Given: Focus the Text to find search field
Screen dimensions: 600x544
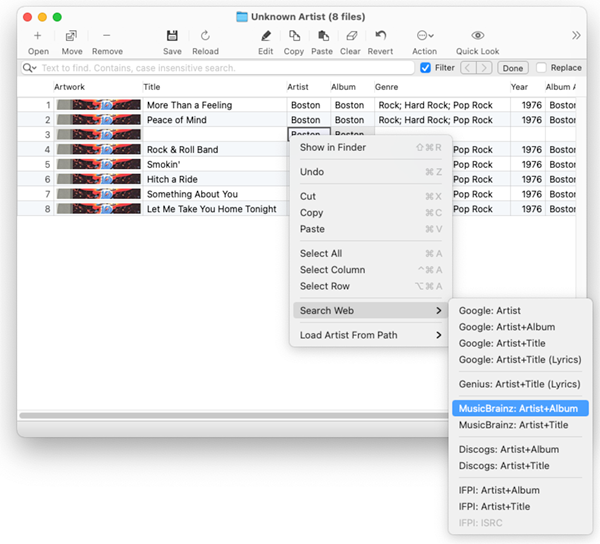Looking at the screenshot, I should point(218,68).
